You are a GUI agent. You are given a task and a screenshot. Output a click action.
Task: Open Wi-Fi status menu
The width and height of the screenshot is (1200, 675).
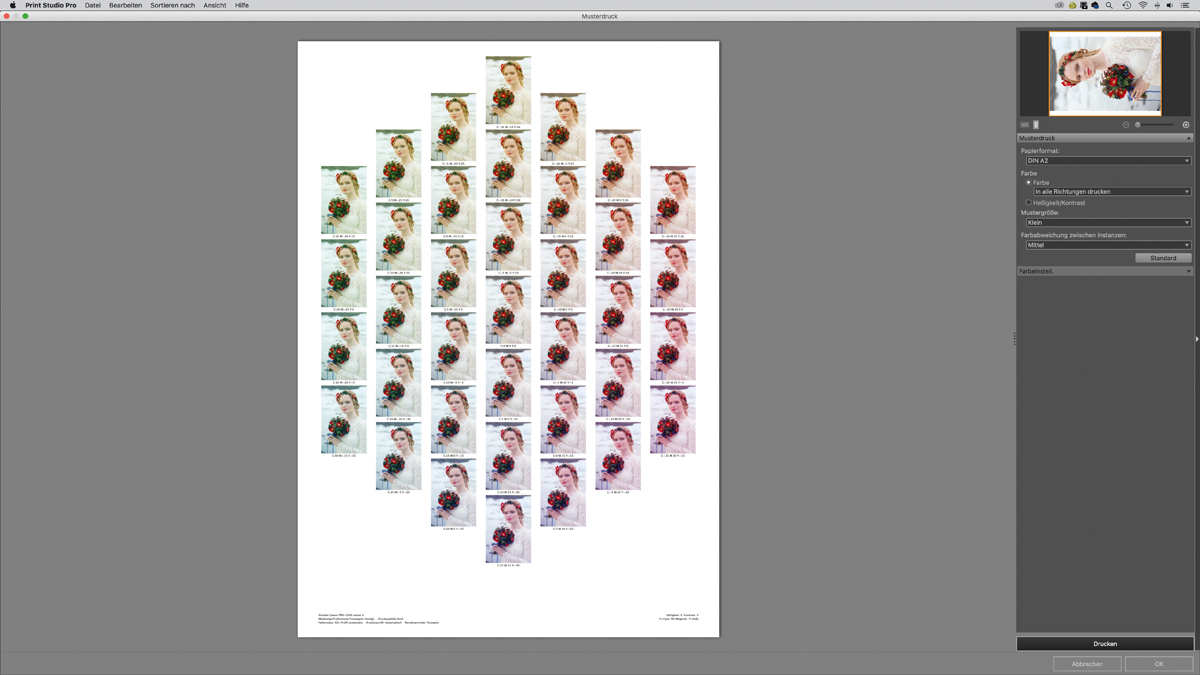[1142, 5]
